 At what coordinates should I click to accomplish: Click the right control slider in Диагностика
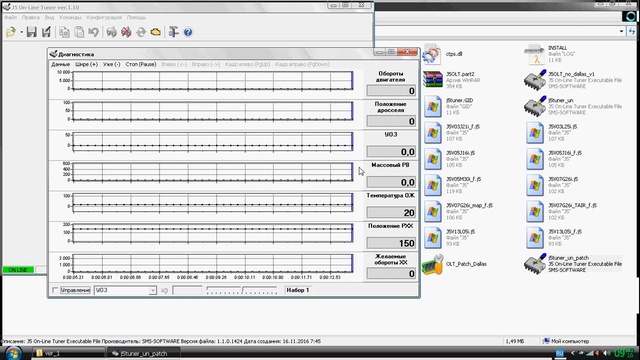point(260,290)
